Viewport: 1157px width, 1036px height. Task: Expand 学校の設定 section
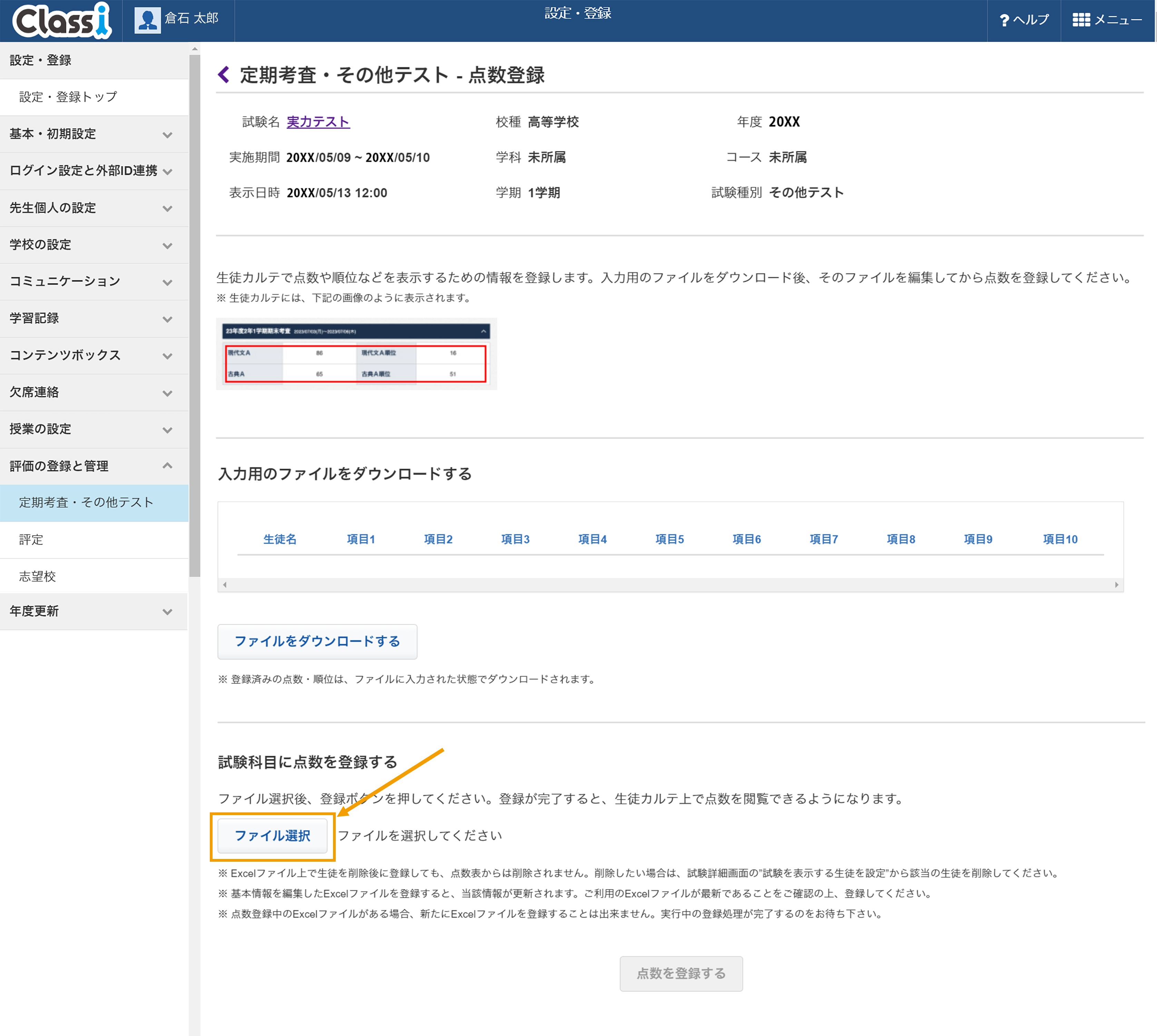click(x=94, y=245)
